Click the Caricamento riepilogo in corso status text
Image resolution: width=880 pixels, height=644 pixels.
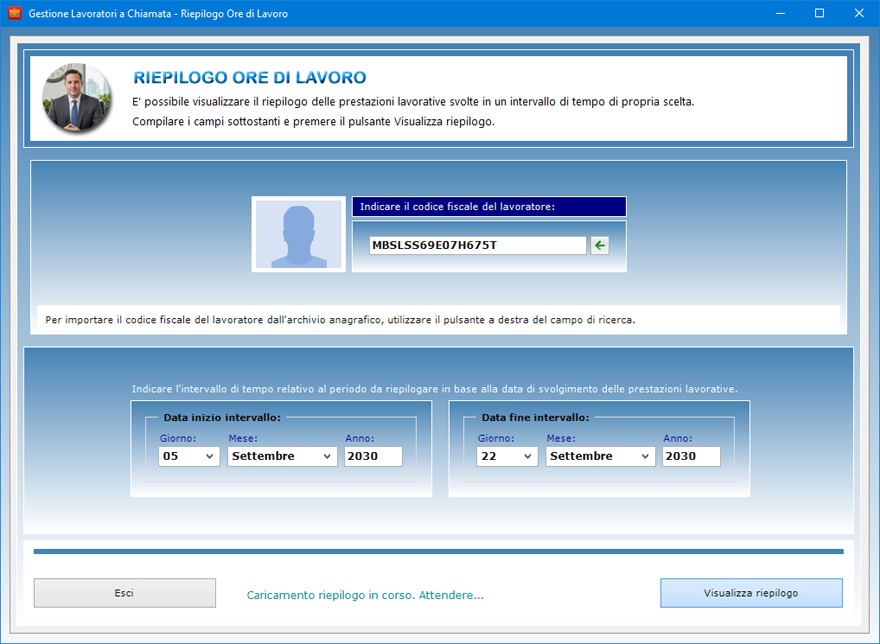(365, 595)
